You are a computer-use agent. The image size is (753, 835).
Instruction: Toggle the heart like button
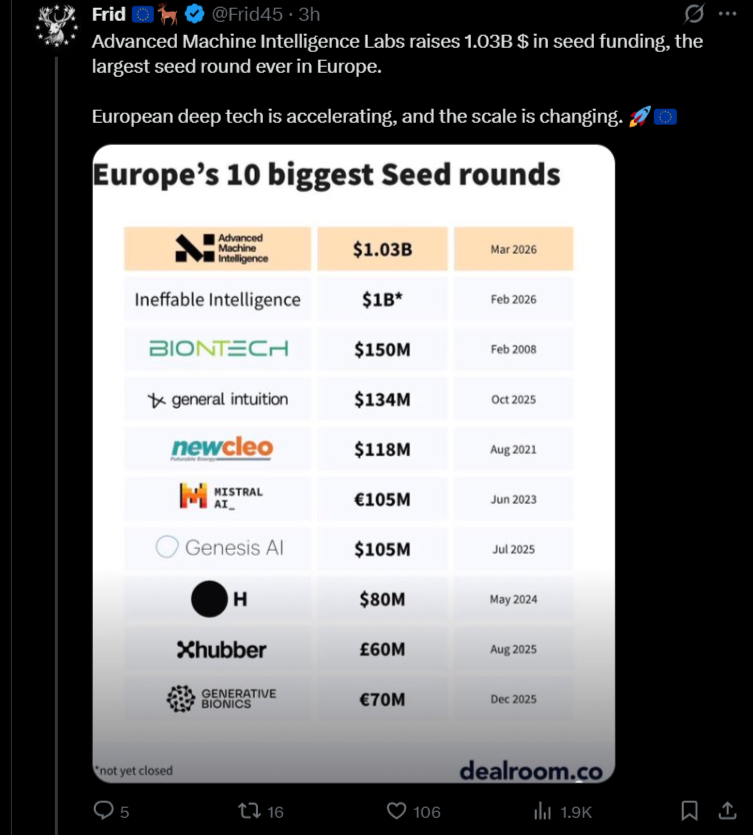(397, 811)
